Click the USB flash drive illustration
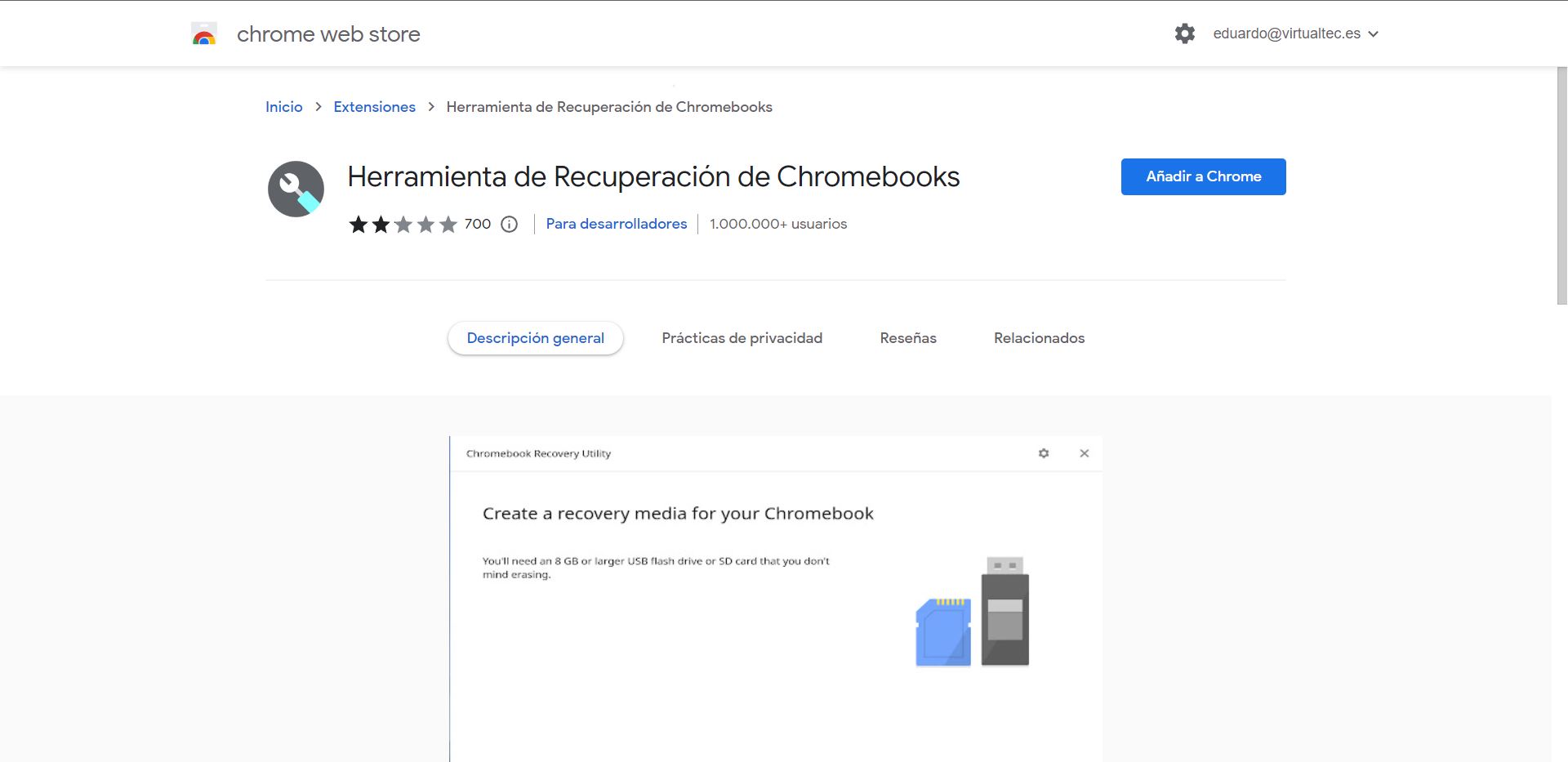The height and width of the screenshot is (762, 1568). pos(1004,611)
